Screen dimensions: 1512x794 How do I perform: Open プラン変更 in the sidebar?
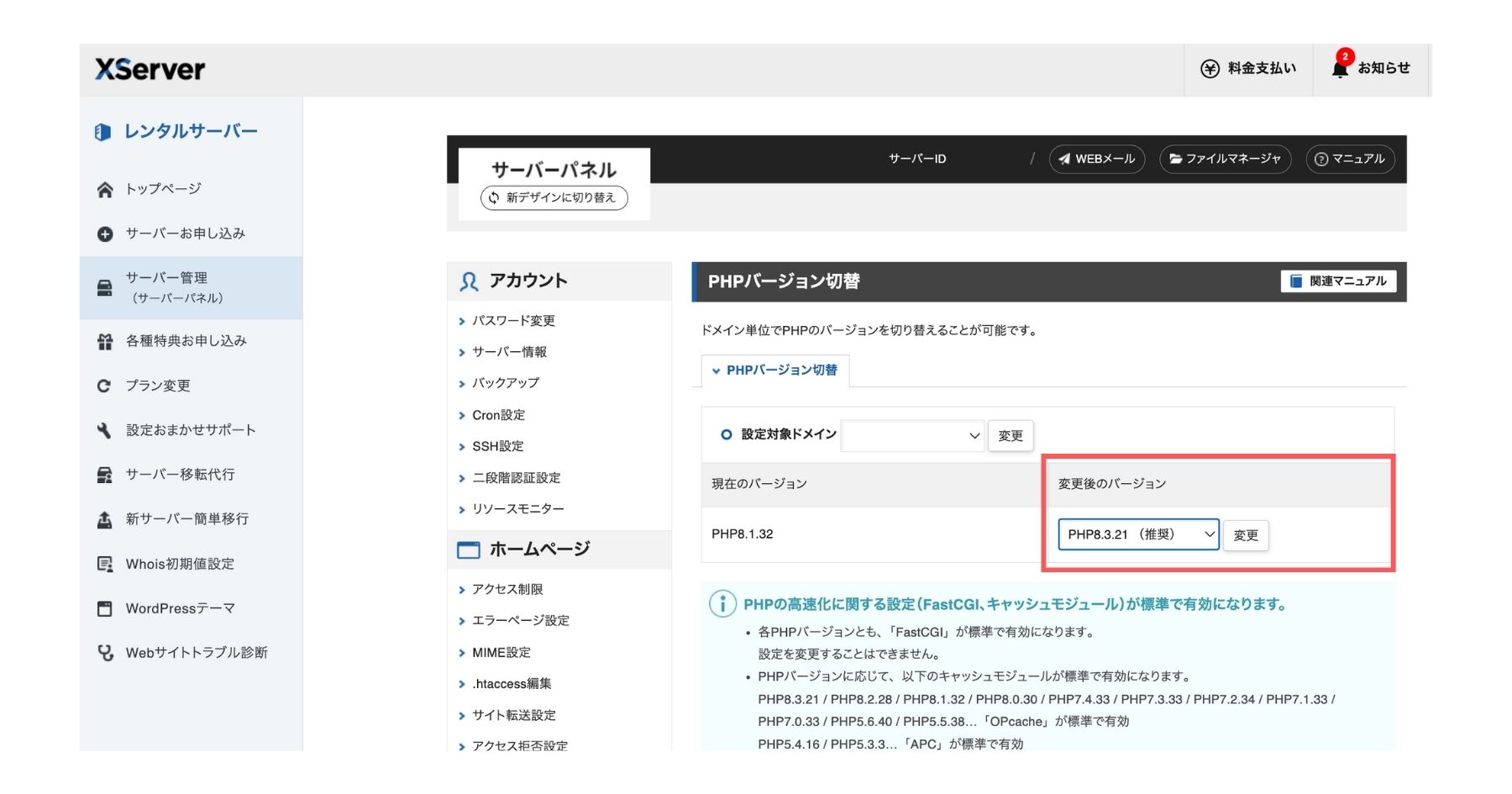pos(158,386)
